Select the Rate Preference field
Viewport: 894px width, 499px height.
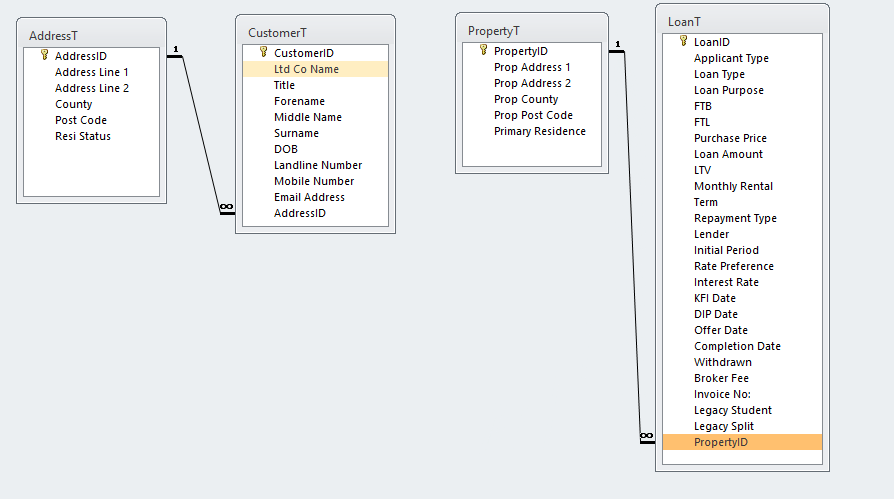point(742,265)
